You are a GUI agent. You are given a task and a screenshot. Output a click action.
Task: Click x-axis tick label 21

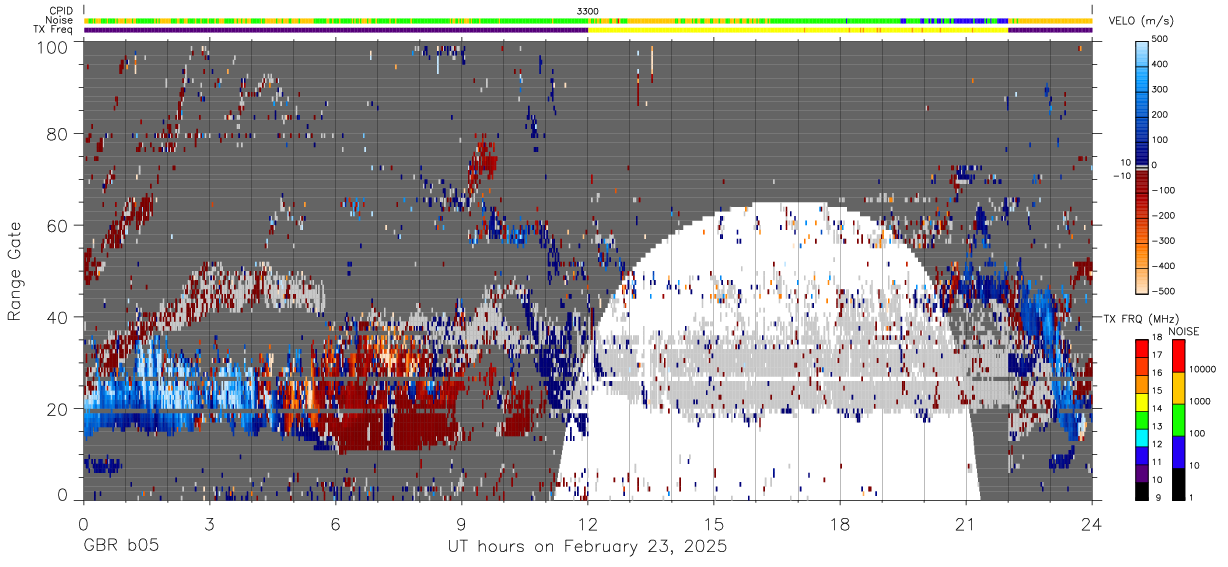(965, 523)
